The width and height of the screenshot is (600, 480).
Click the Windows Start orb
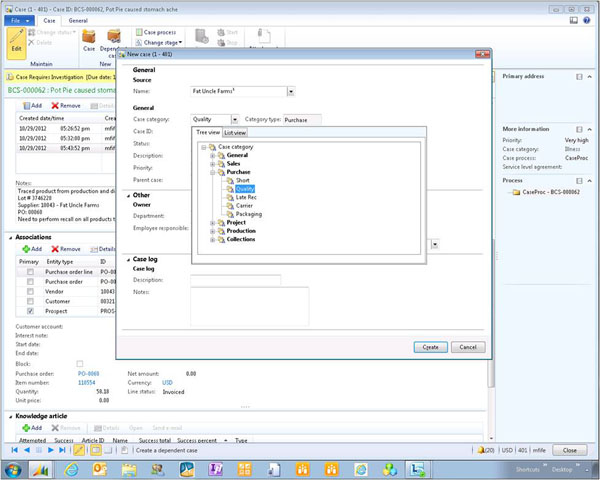(13, 469)
